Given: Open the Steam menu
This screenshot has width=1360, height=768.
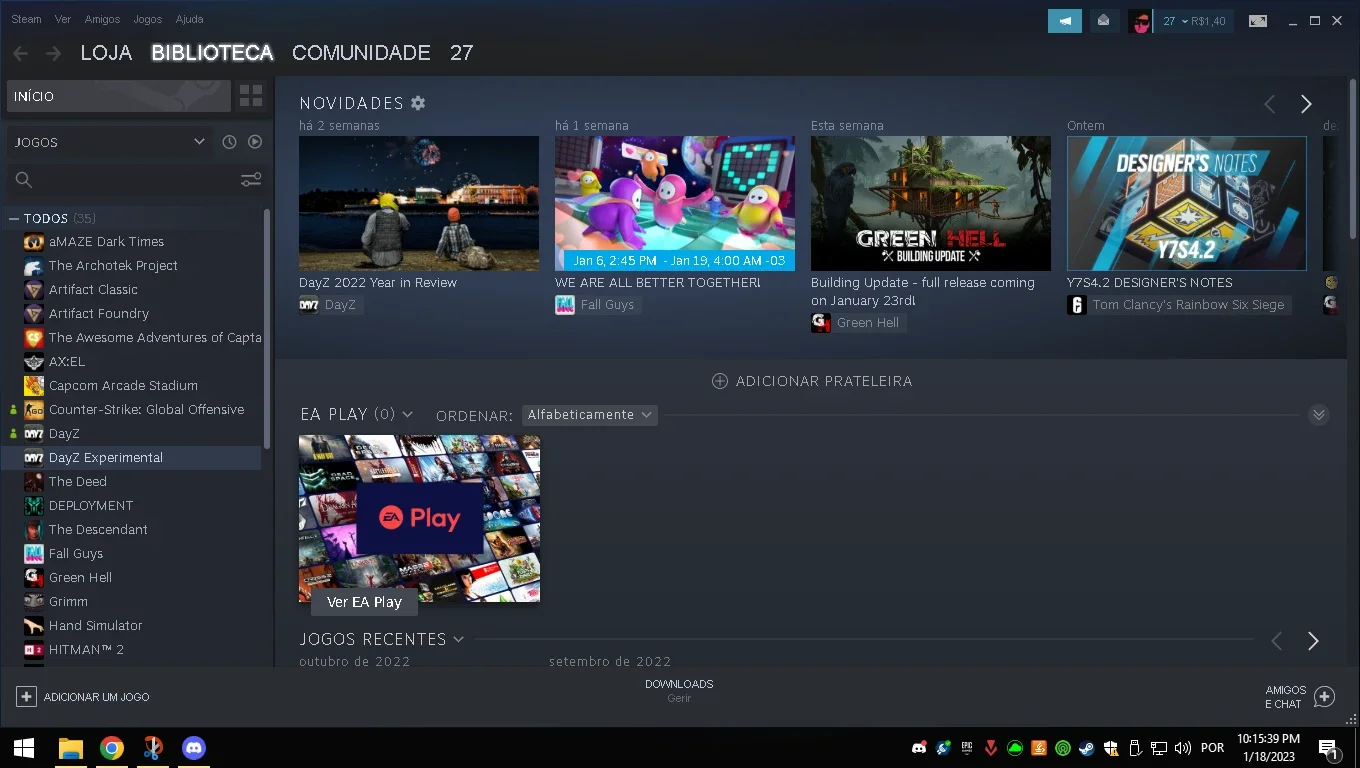Looking at the screenshot, I should pos(27,19).
